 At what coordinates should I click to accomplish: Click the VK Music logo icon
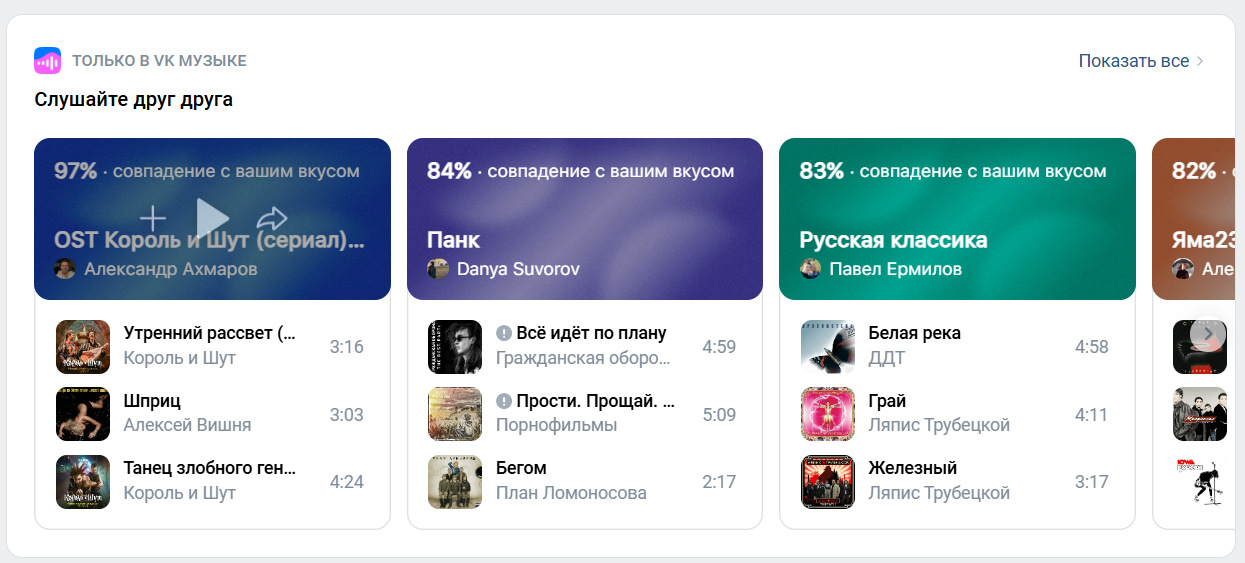[x=47, y=61]
